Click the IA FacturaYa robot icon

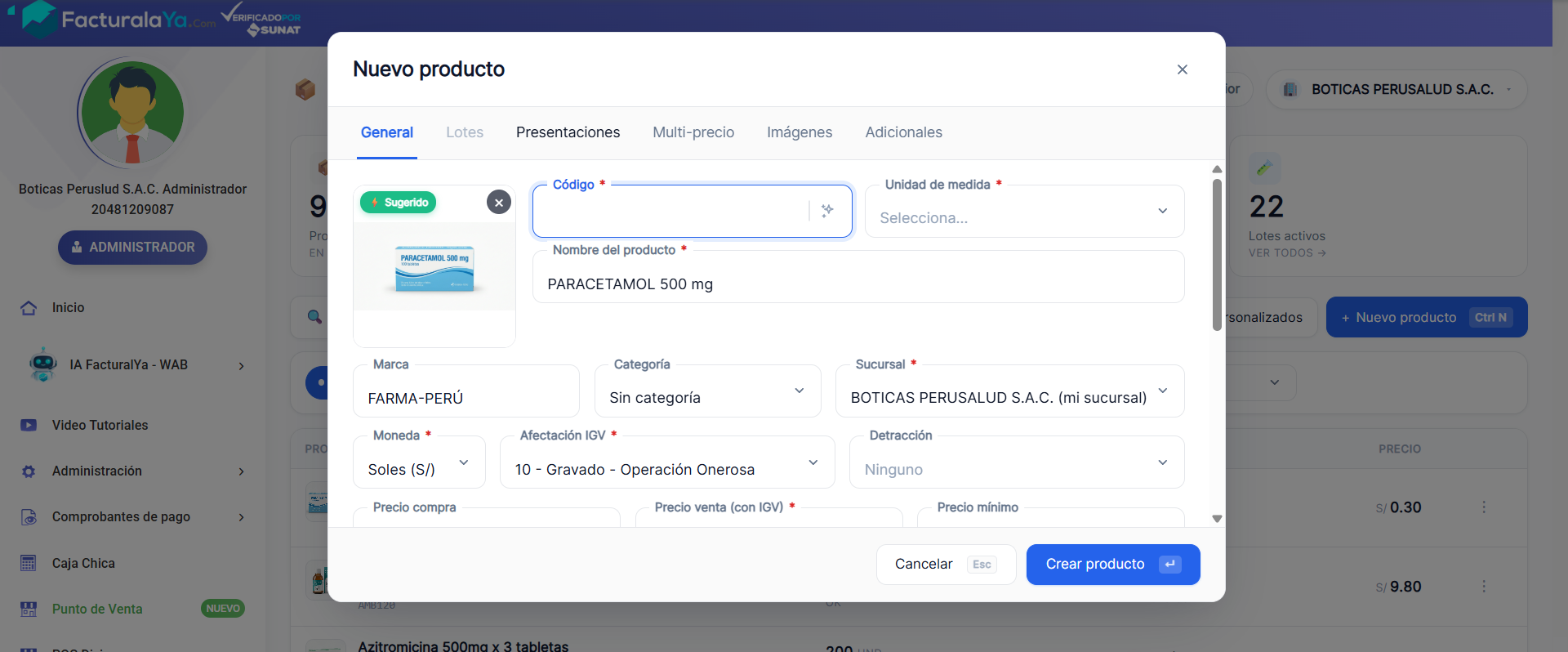tap(42, 364)
